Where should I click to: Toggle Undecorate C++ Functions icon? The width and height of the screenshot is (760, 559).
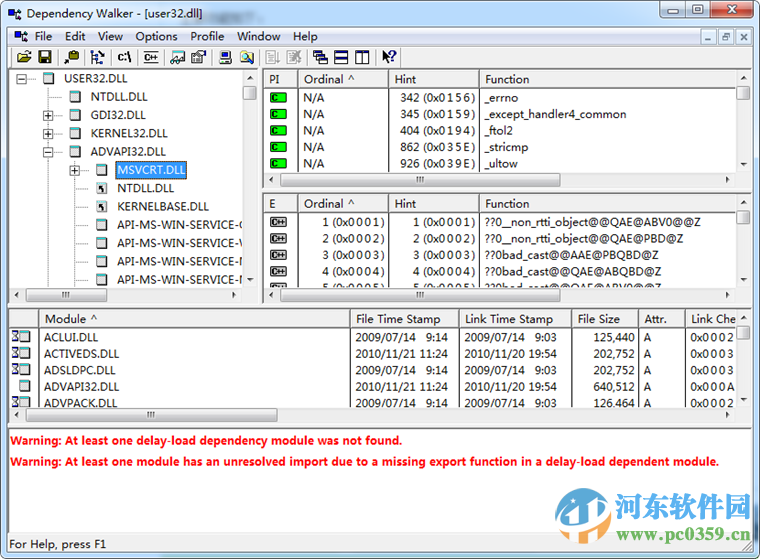[151, 57]
